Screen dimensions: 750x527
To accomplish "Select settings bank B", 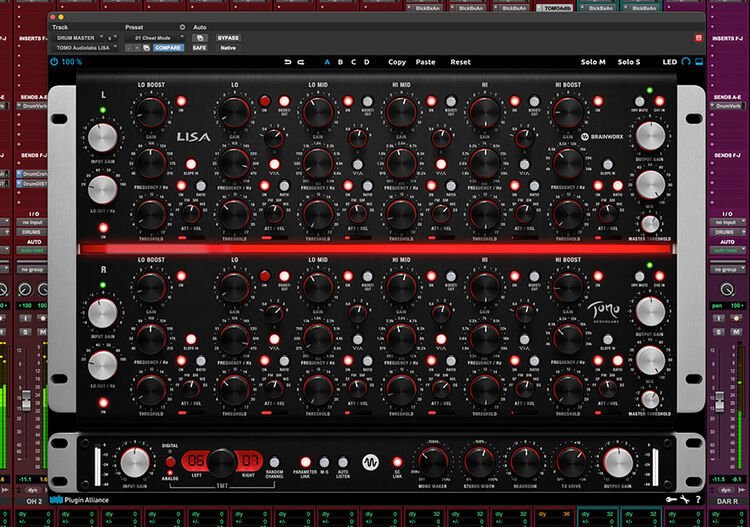I will 339,62.
